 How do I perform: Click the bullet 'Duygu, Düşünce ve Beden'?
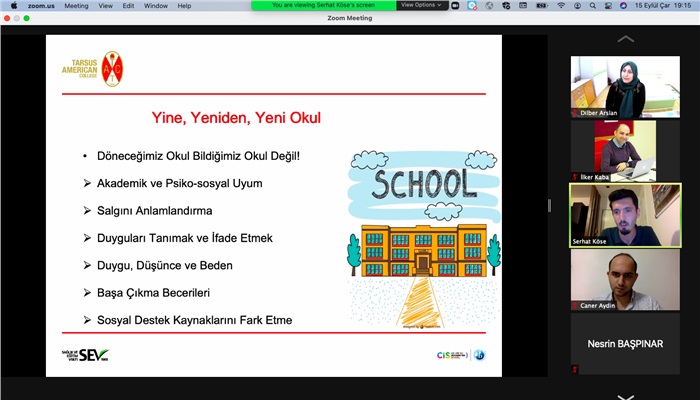coord(165,266)
